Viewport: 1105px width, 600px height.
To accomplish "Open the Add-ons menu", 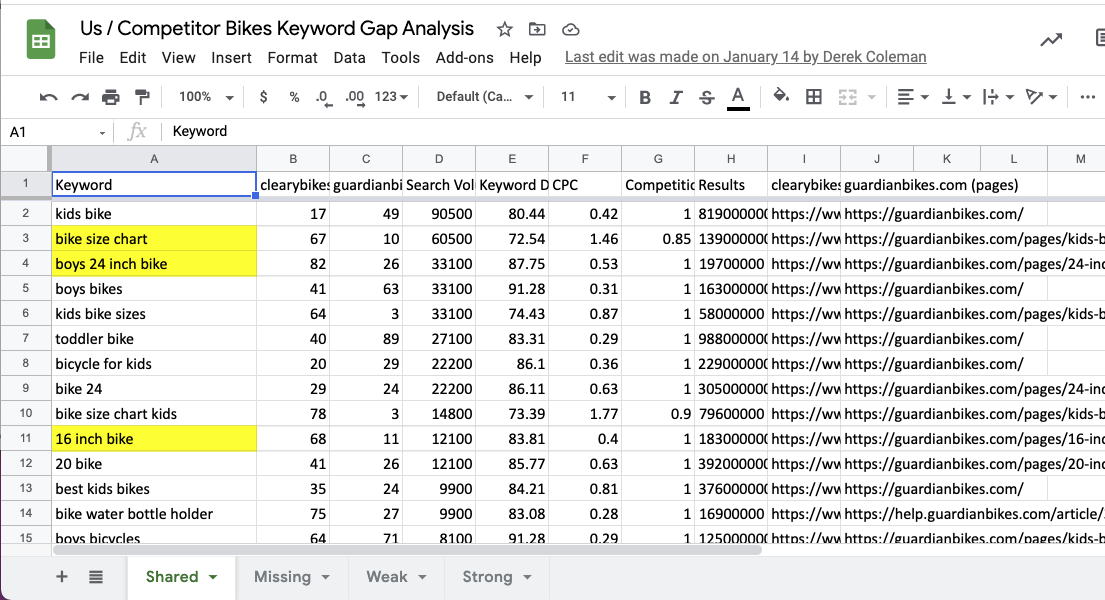I will (x=464, y=57).
